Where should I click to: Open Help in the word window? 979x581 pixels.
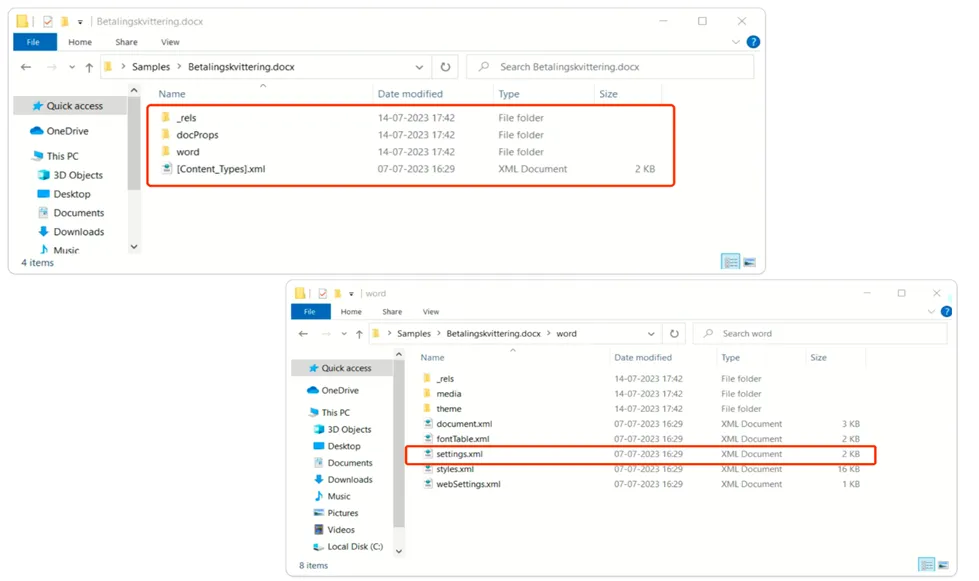click(x=947, y=311)
